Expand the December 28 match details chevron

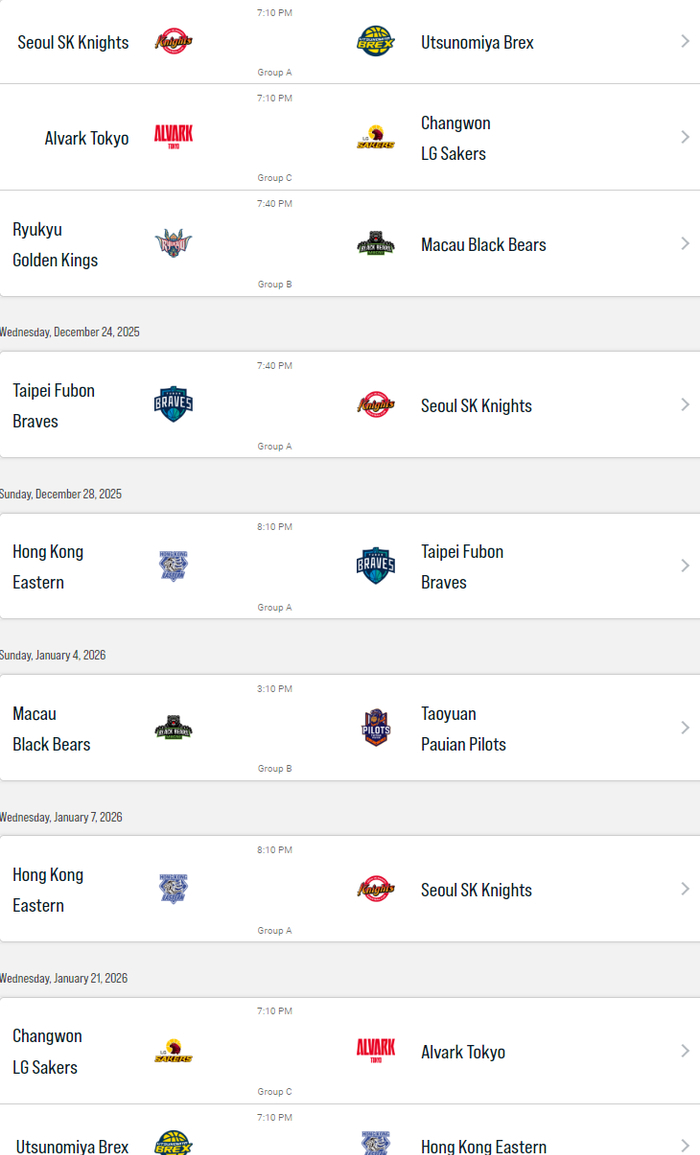pyautogui.click(x=685, y=566)
